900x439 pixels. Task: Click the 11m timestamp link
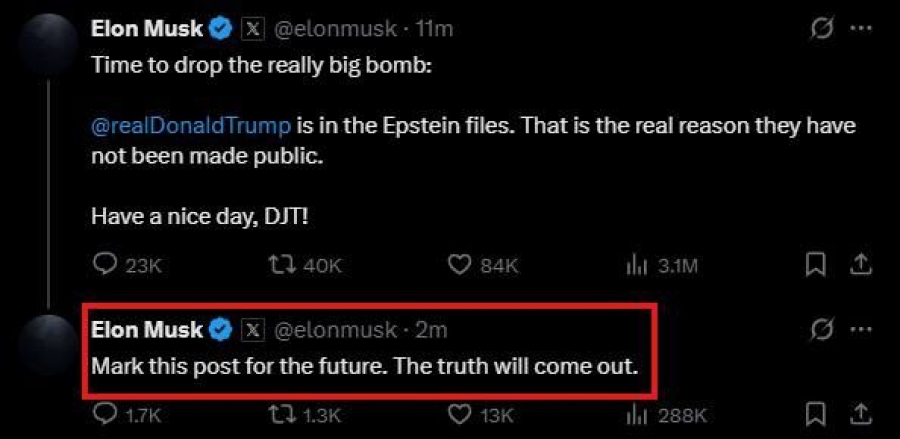[435, 29]
